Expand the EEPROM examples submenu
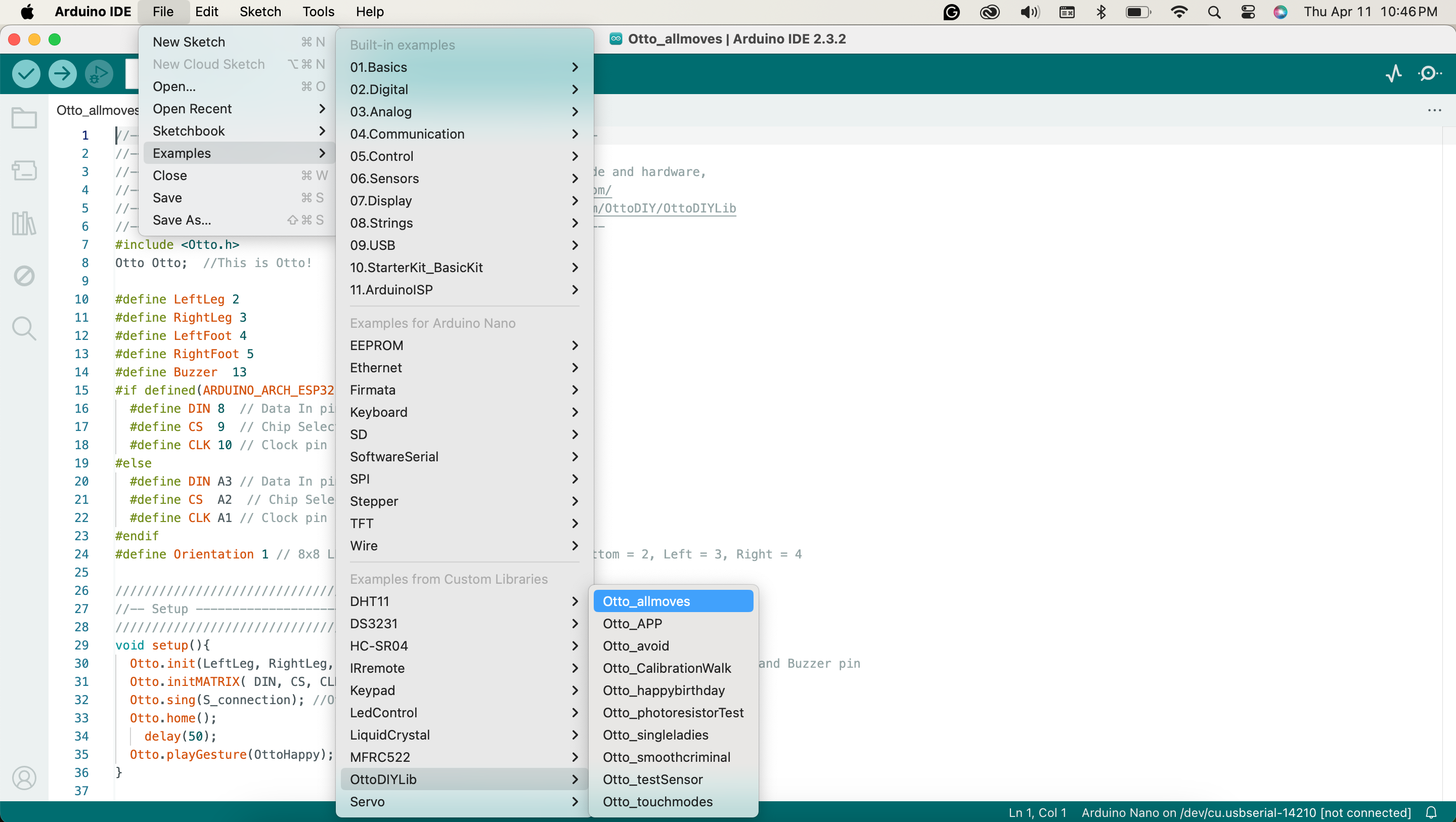 (464, 345)
